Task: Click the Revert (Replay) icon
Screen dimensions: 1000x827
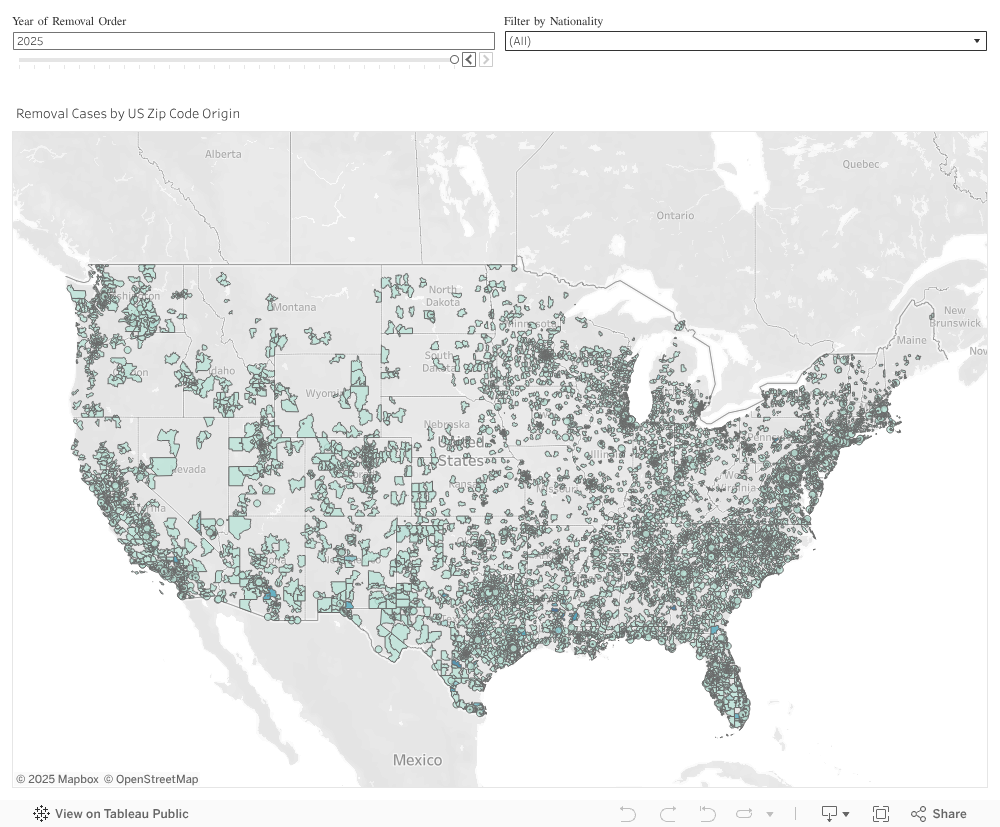Action: point(707,814)
